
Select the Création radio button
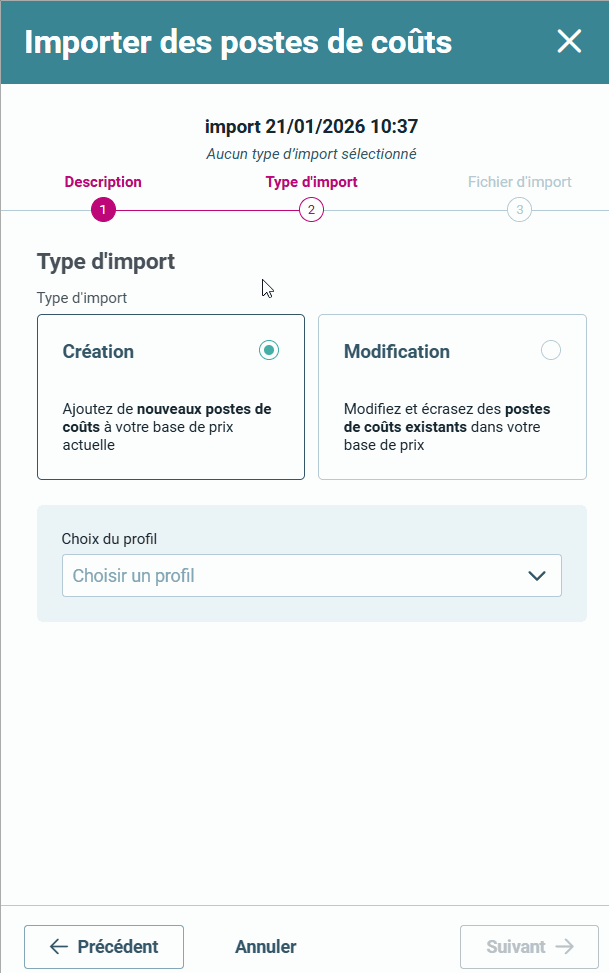268,350
